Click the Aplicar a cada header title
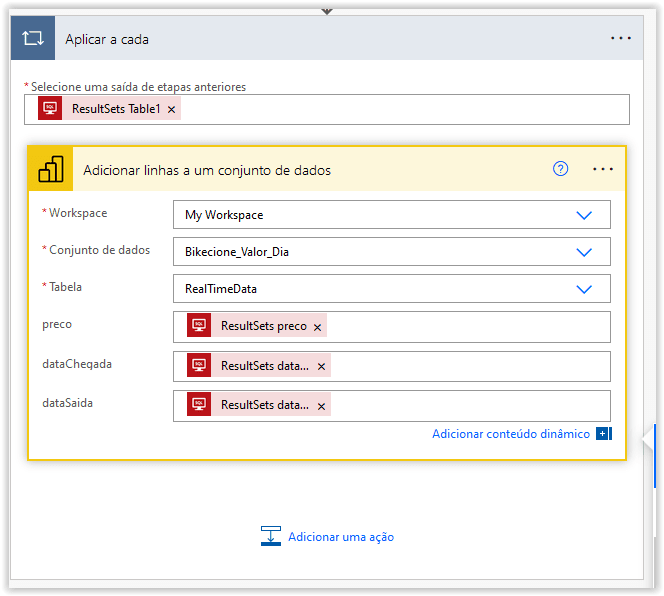Image resolution: width=664 pixels, height=596 pixels. [107, 39]
